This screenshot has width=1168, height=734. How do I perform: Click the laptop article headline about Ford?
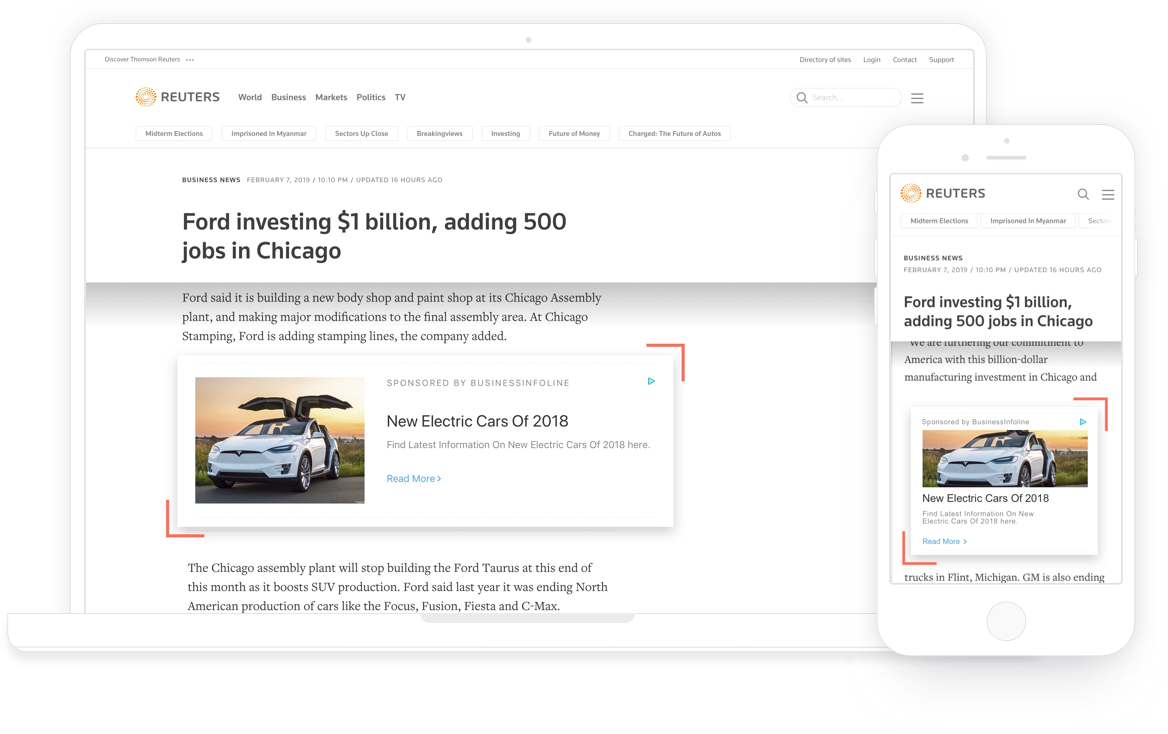pos(374,235)
